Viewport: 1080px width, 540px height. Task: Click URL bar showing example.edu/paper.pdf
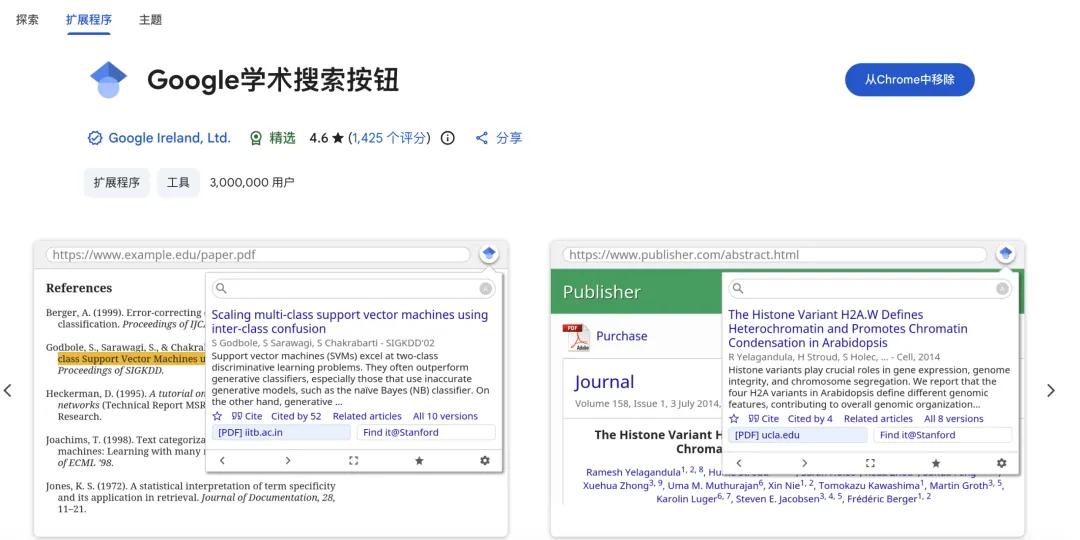coord(258,254)
